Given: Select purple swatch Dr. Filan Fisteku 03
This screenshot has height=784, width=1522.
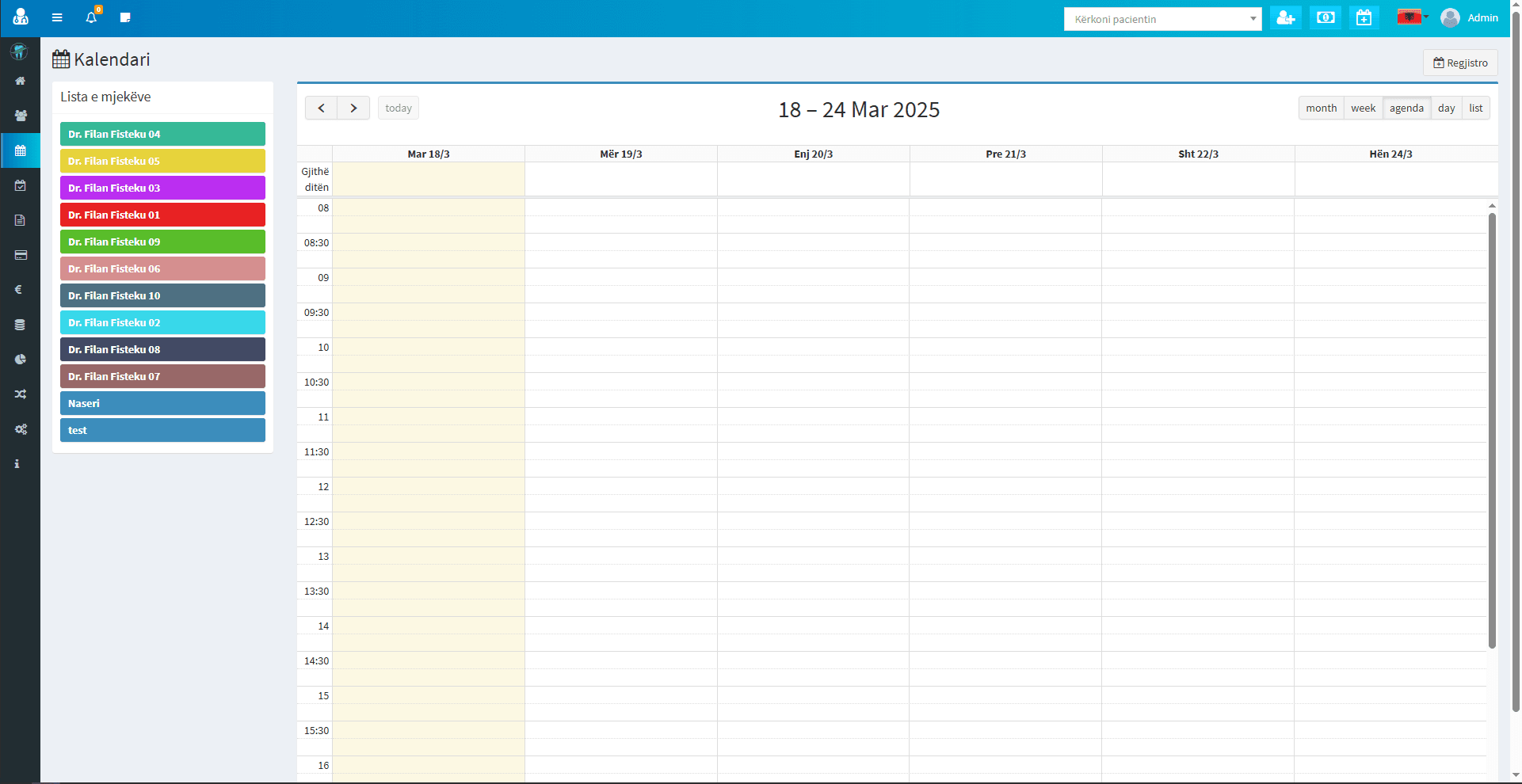Looking at the screenshot, I should click(x=162, y=188).
